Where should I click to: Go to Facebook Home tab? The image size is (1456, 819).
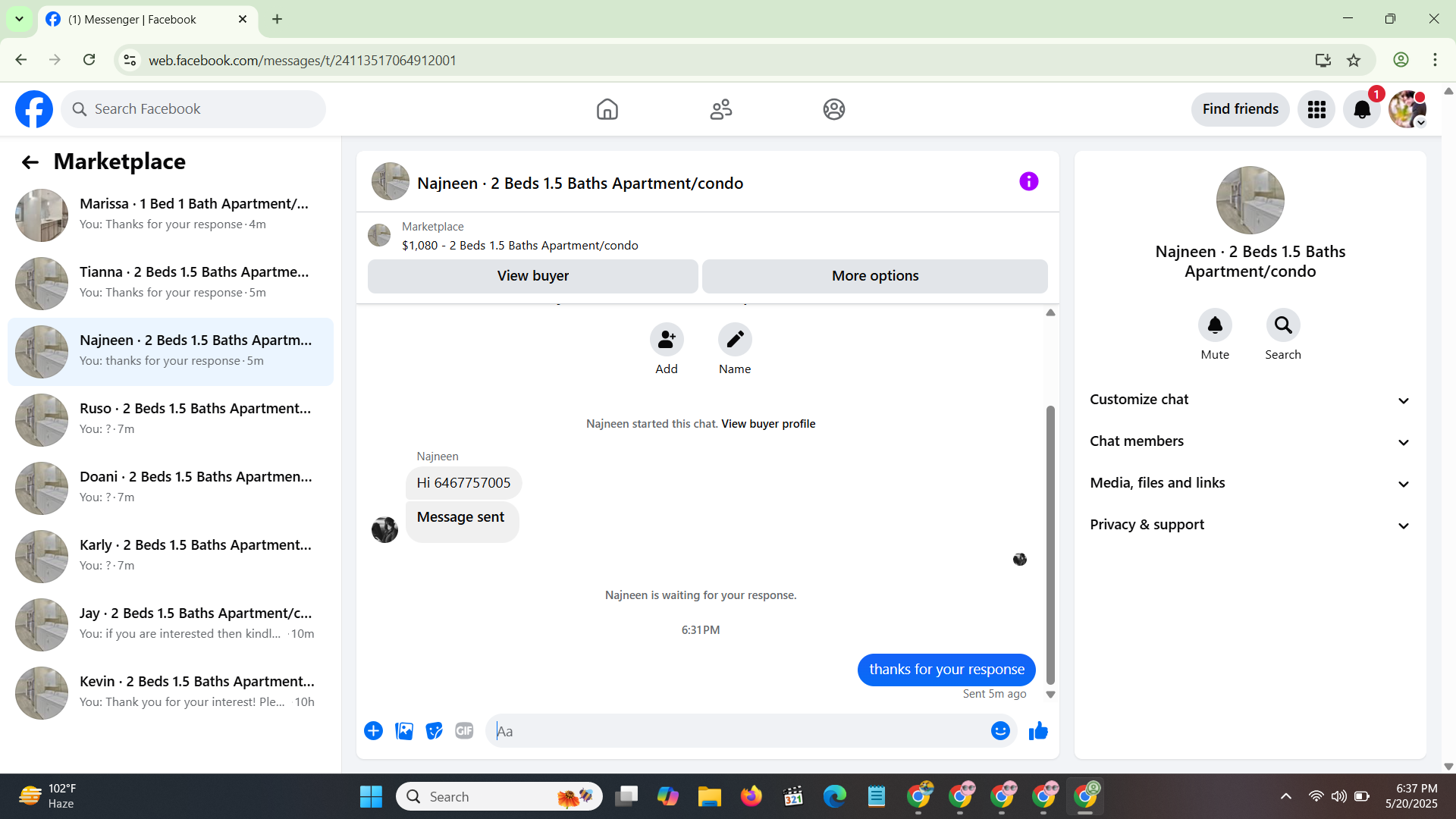(607, 109)
